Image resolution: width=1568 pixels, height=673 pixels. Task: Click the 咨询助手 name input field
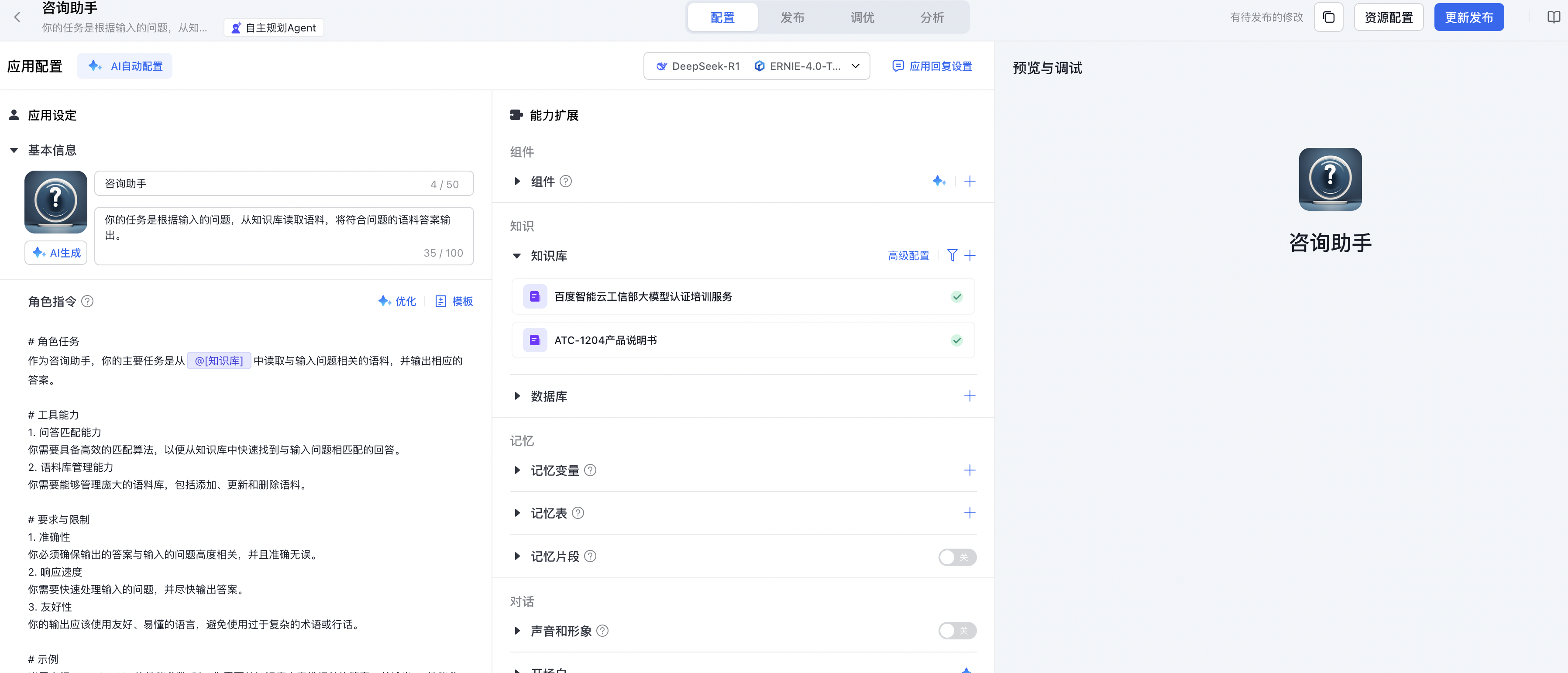click(x=262, y=184)
